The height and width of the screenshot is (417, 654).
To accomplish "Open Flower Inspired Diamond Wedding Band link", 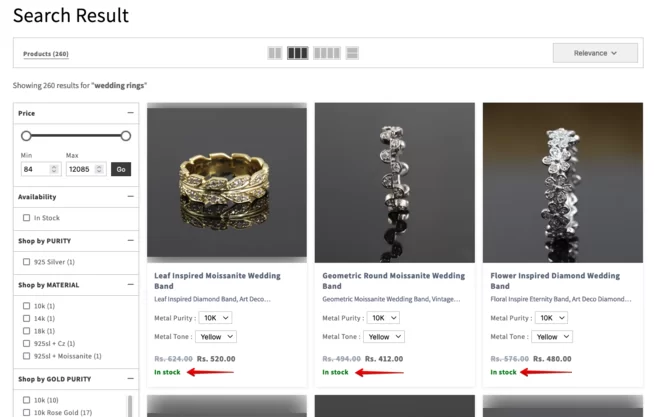I will point(555,281).
